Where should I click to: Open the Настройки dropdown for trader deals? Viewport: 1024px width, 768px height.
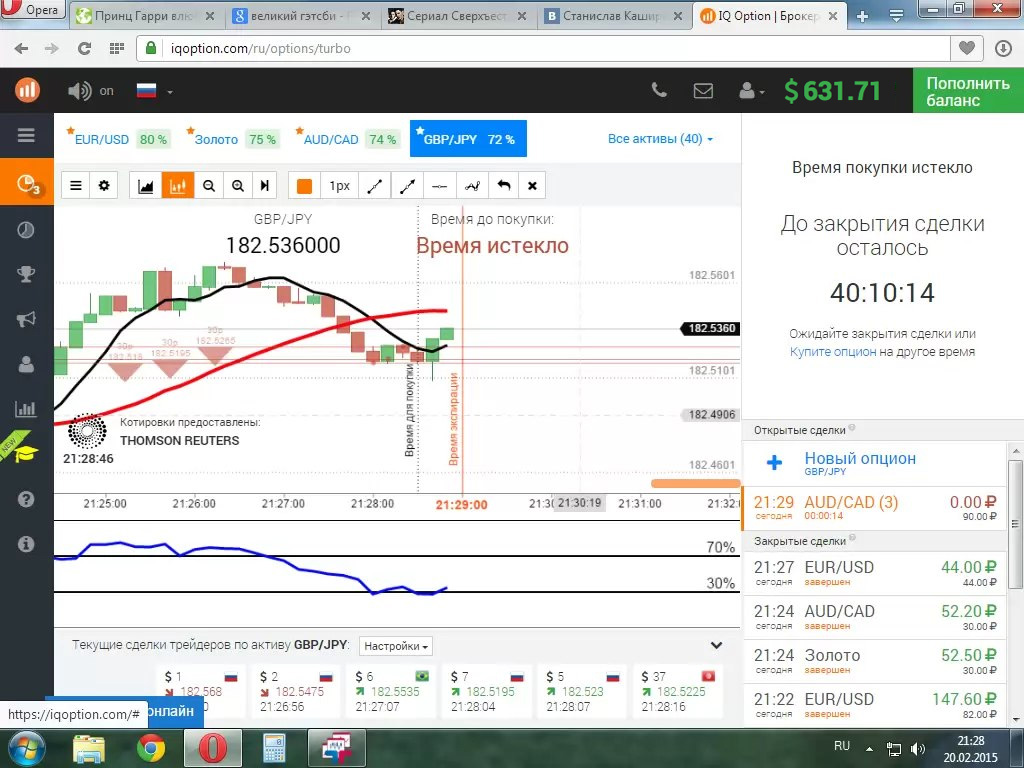pyautogui.click(x=396, y=646)
